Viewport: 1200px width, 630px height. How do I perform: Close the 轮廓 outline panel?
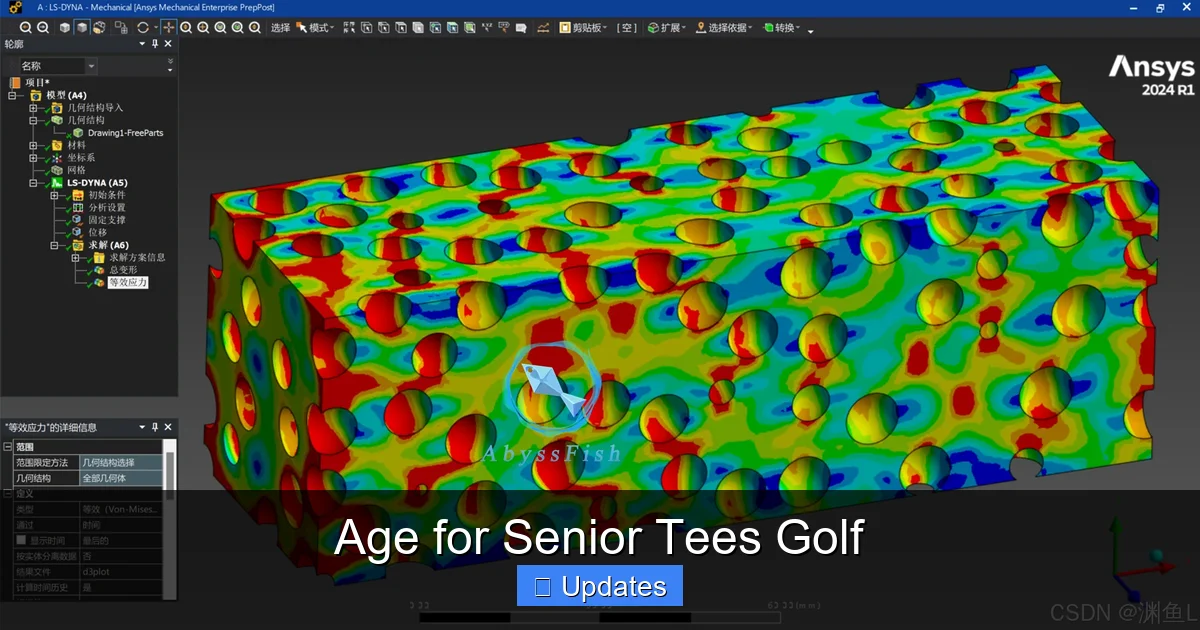[x=168, y=44]
